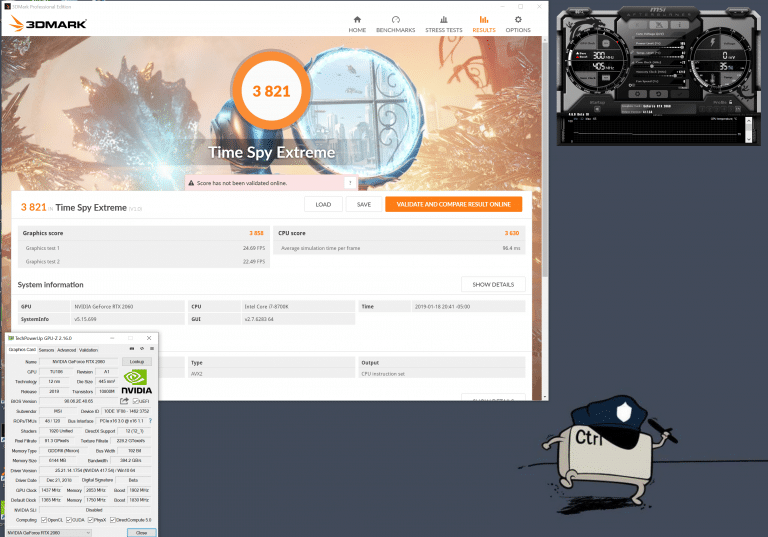Open Afterburner settings gear button
768x537 pixels.
[637, 94]
